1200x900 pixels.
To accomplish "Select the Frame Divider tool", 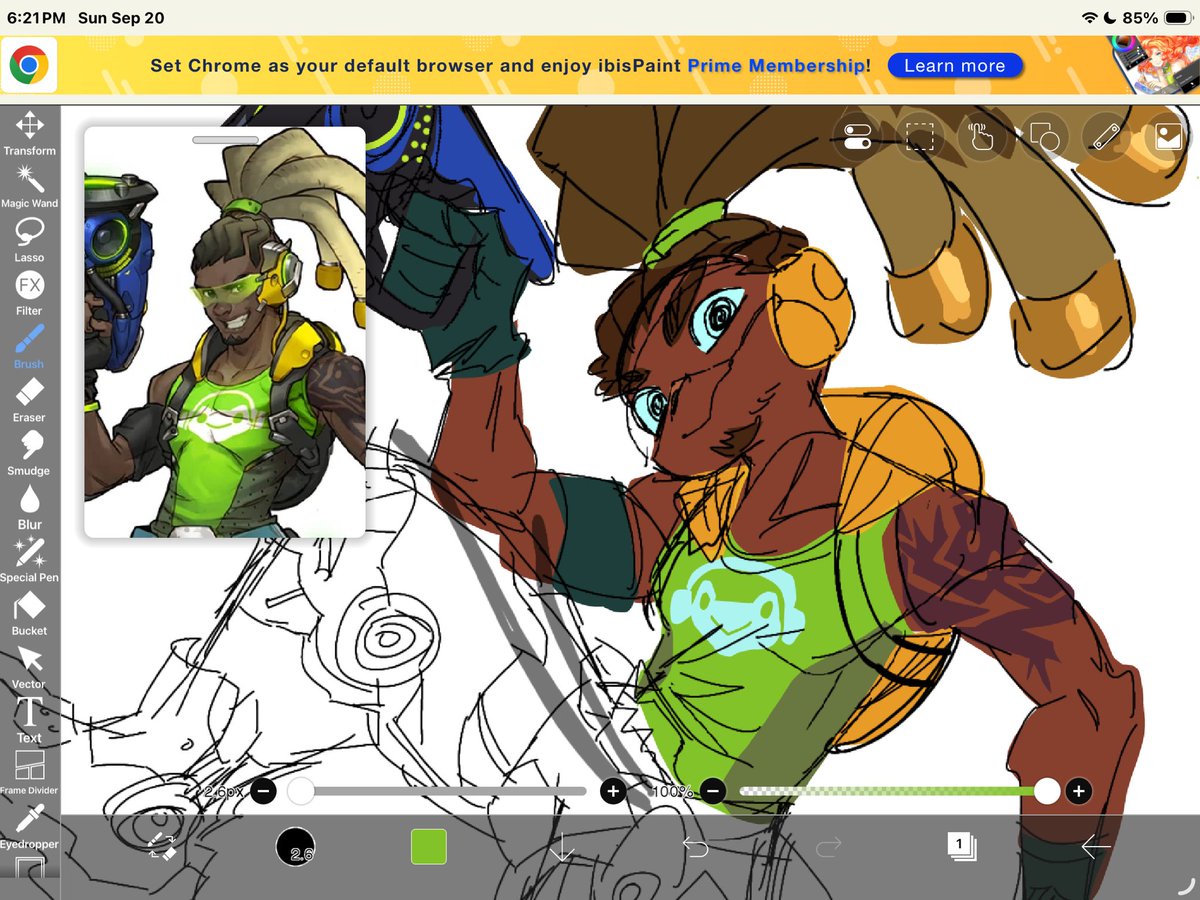I will (29, 773).
